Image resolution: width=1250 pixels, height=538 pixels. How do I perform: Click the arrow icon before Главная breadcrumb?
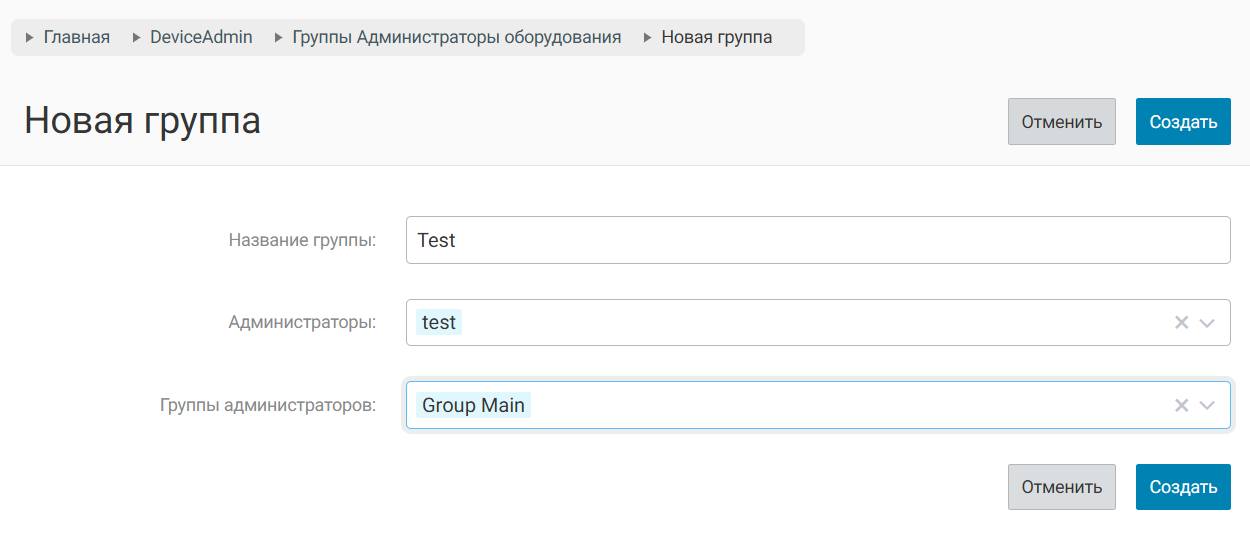click(30, 38)
